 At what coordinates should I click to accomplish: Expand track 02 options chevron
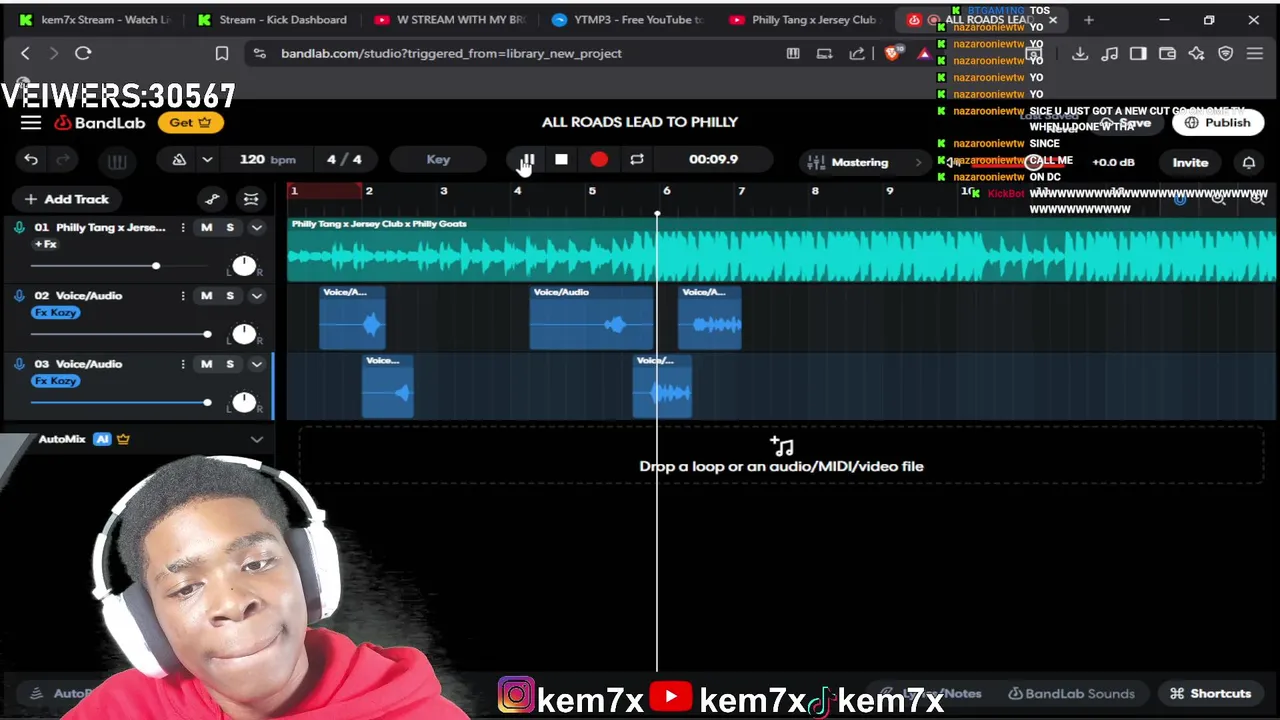(x=257, y=296)
